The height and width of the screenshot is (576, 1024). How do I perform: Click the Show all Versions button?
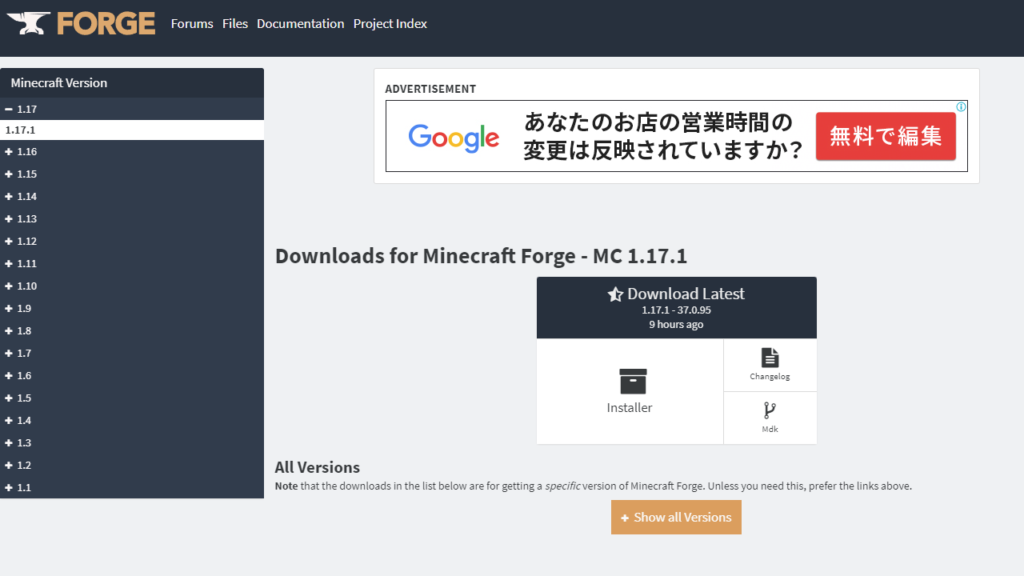click(x=676, y=517)
